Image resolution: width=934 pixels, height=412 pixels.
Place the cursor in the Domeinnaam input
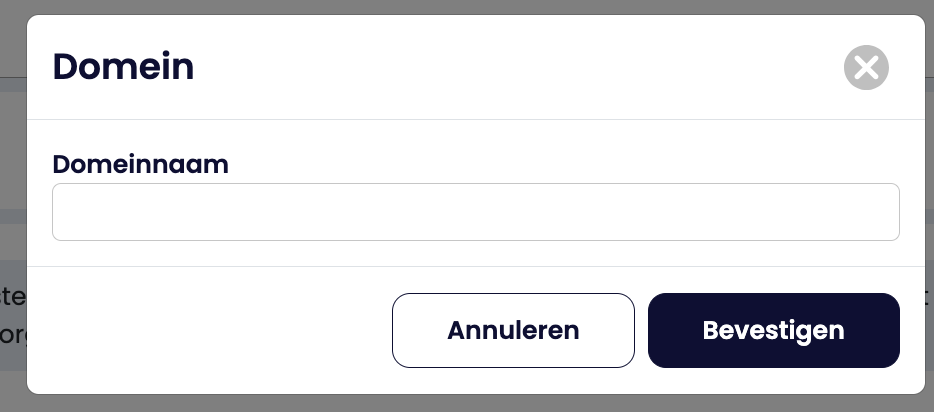(475, 212)
